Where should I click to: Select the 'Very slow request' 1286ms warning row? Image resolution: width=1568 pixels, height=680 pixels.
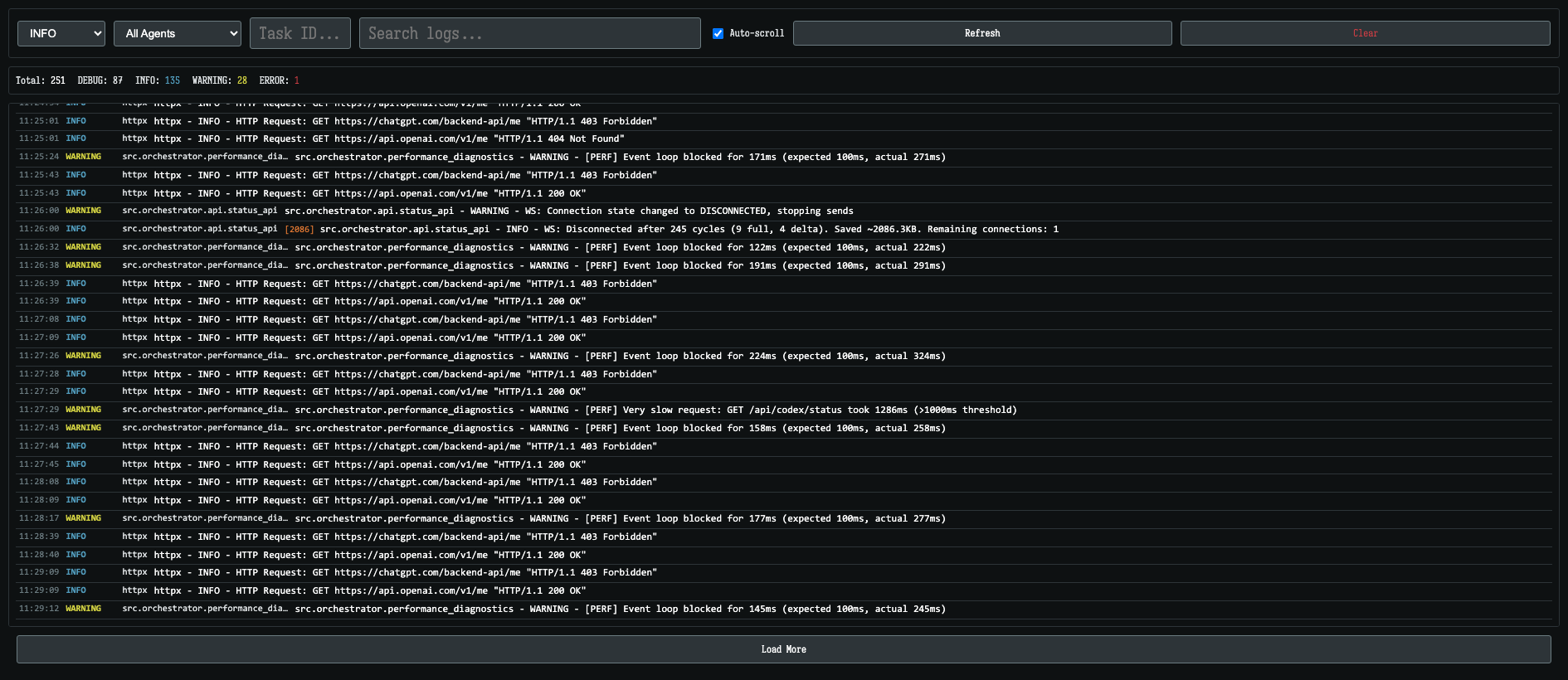pyautogui.click(x=784, y=410)
